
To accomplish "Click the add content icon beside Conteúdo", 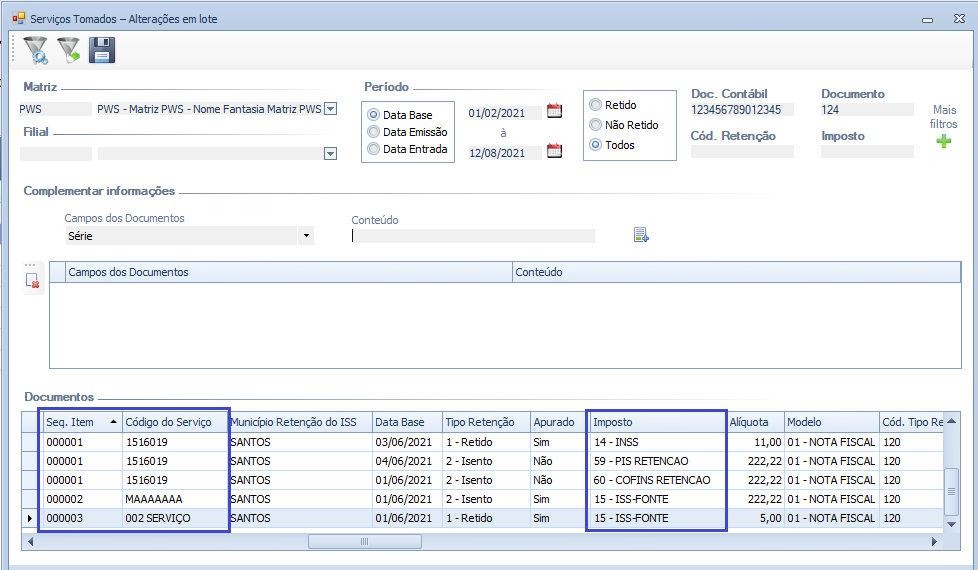I will click(x=641, y=235).
